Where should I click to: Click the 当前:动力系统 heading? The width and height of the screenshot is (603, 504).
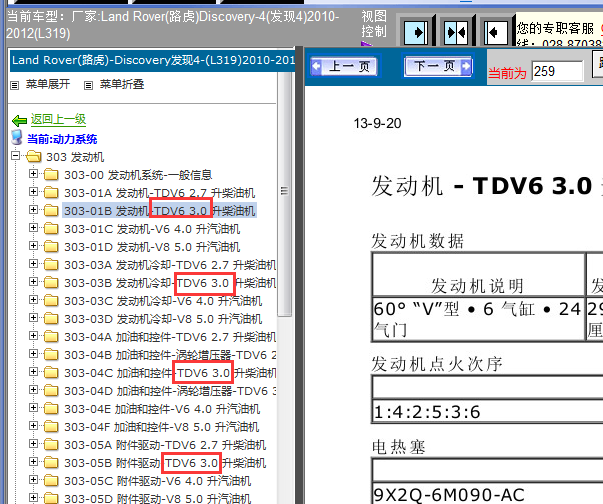click(62, 139)
